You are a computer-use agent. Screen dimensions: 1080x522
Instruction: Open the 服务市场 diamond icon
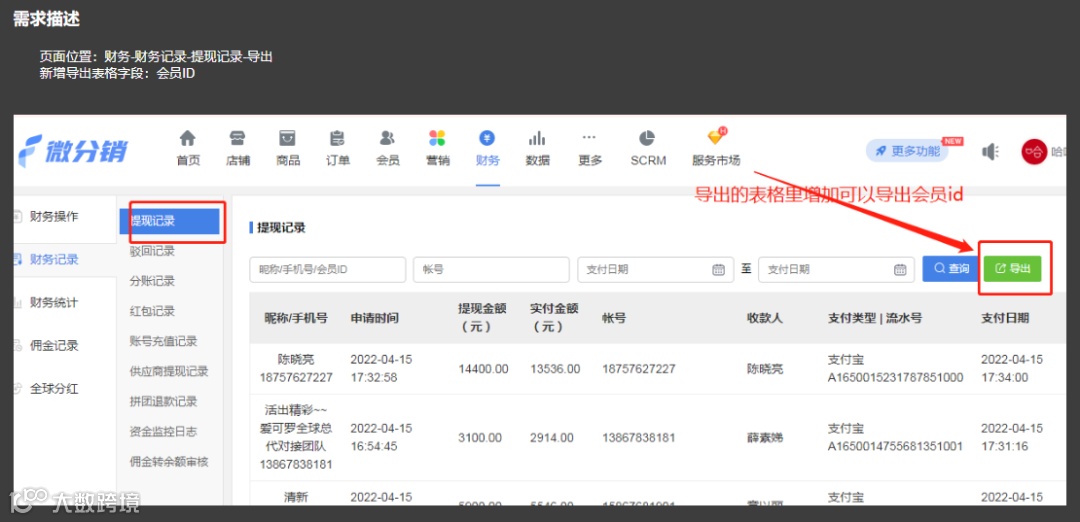(716, 137)
